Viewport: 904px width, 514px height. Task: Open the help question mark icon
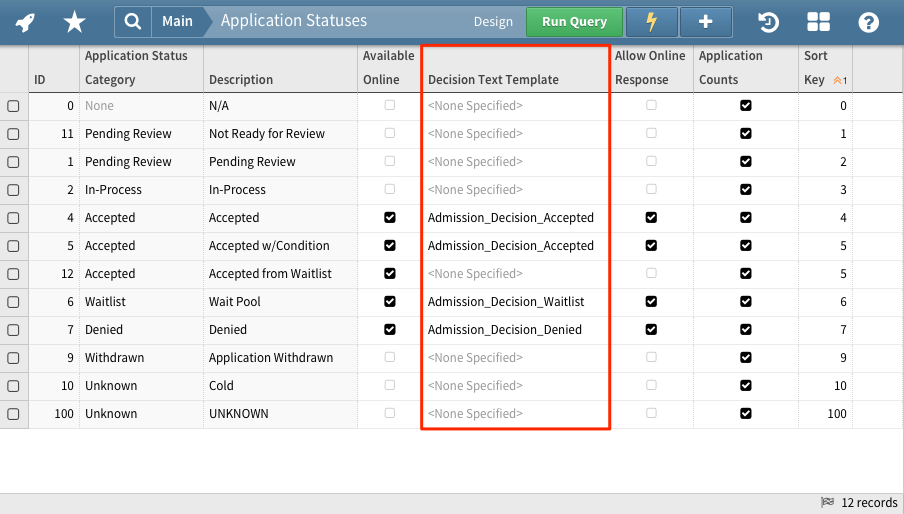tap(868, 22)
